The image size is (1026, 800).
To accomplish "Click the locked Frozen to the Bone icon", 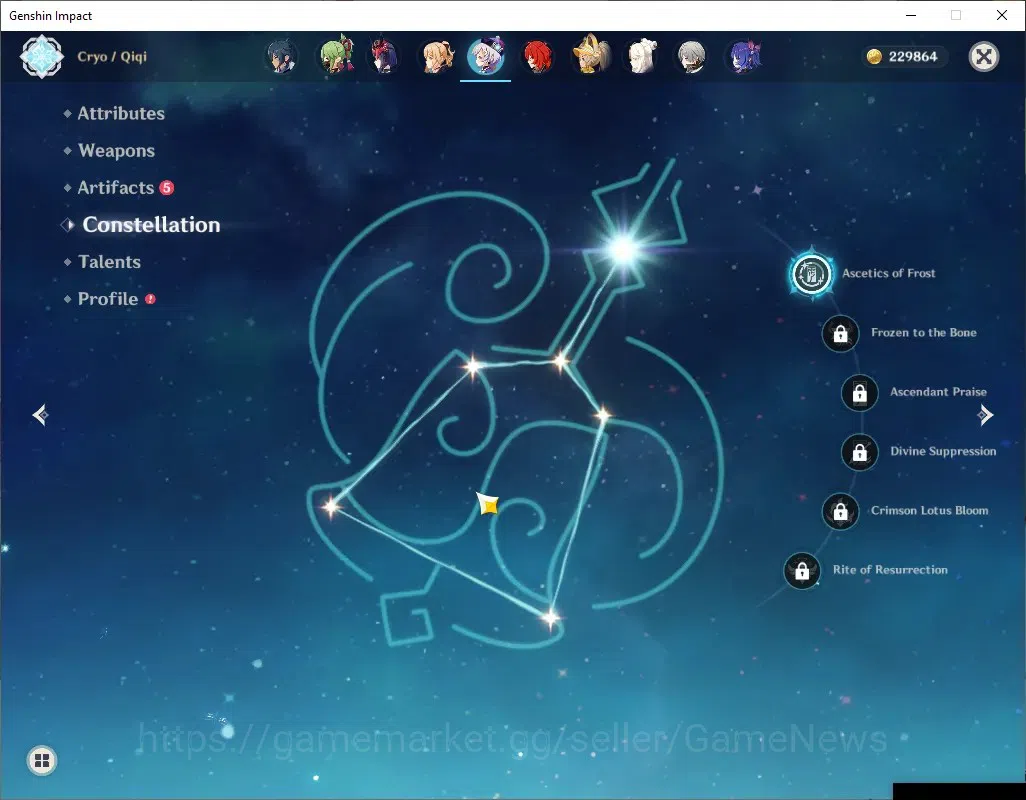I will click(840, 334).
